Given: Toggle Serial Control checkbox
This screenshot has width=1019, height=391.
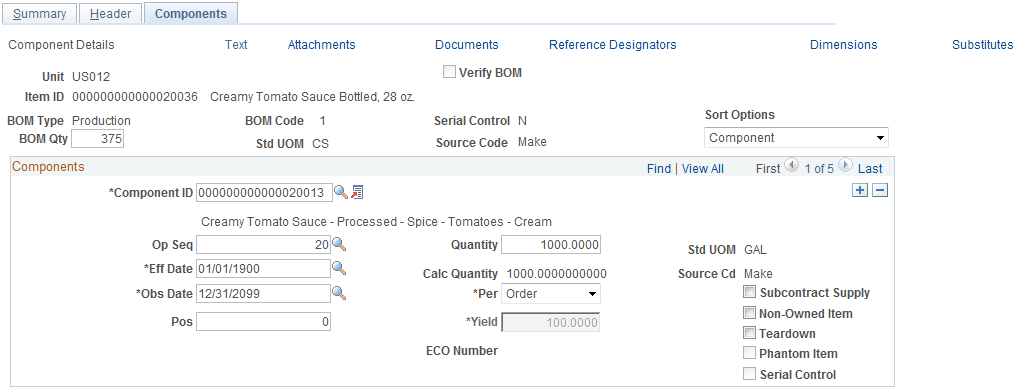Looking at the screenshot, I should [x=750, y=374].
